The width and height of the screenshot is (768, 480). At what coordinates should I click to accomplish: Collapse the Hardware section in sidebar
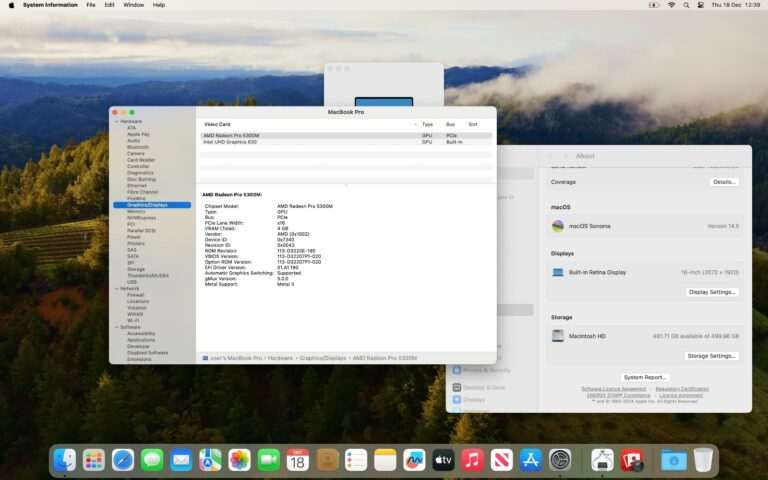[x=116, y=121]
